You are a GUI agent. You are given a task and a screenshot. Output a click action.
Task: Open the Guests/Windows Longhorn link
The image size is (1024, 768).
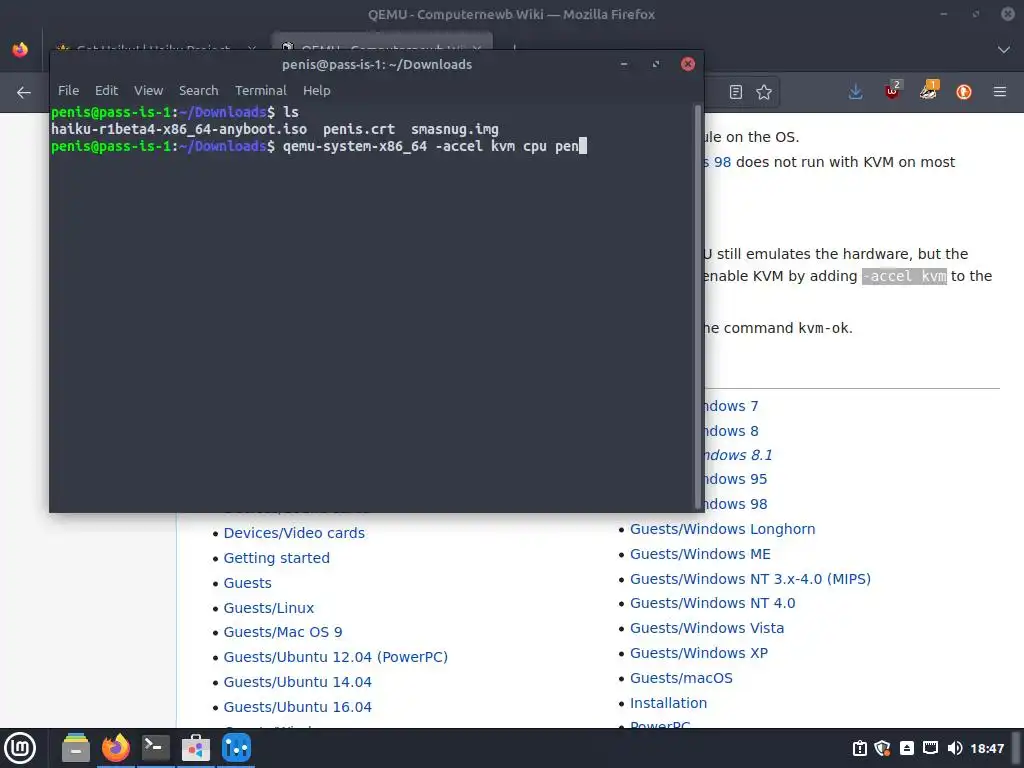tap(722, 529)
